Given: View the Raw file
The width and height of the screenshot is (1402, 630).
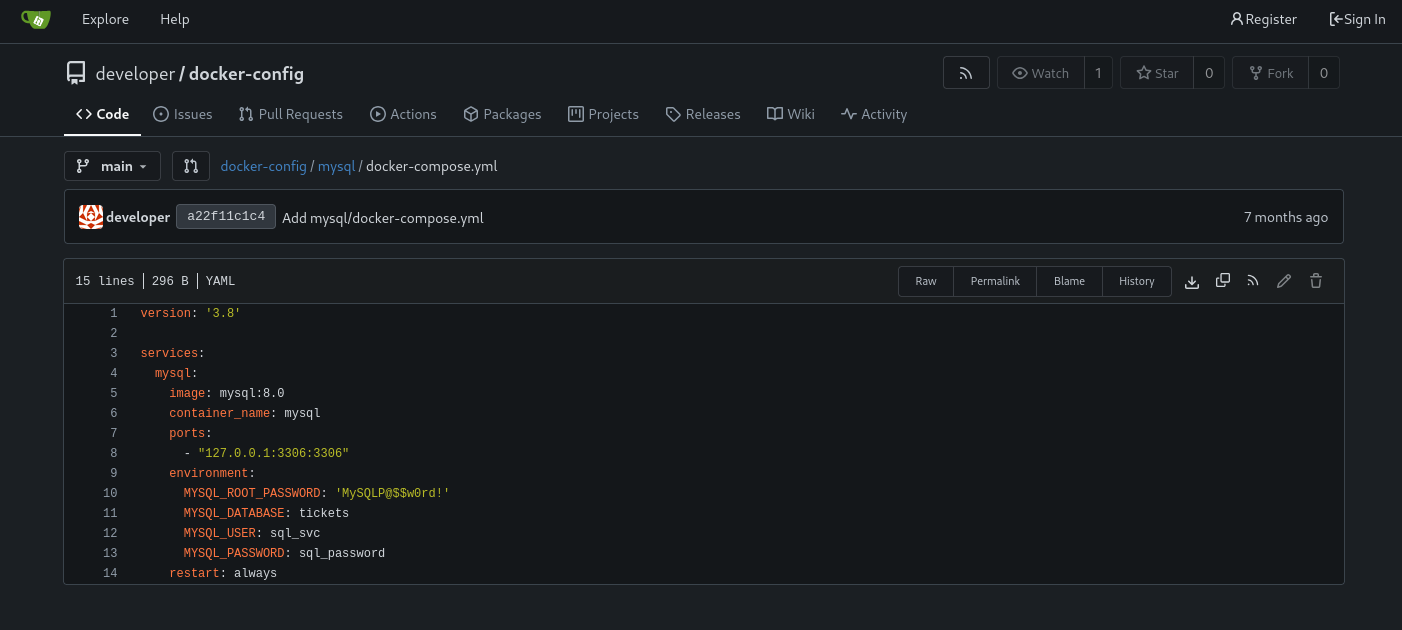Looking at the screenshot, I should pyautogui.click(x=926, y=281).
